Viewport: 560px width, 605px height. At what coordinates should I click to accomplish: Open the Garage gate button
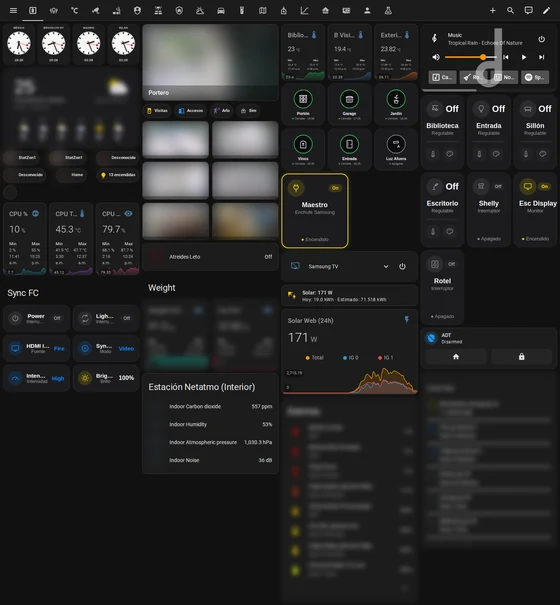click(x=349, y=104)
